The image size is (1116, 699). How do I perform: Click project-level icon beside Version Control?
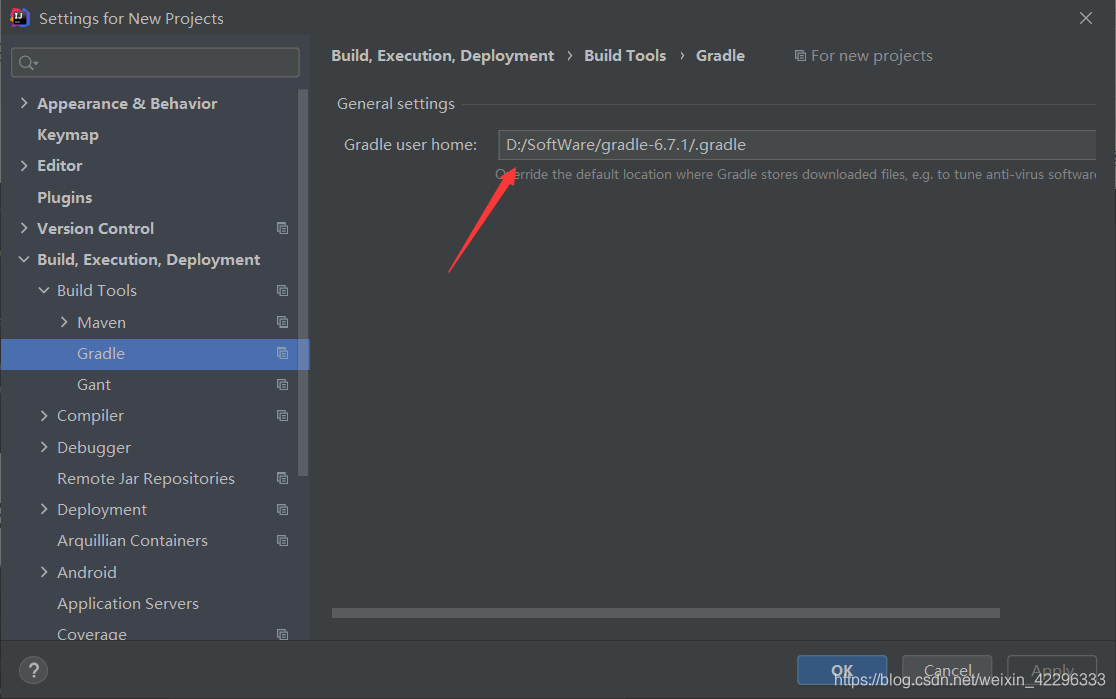[x=283, y=228]
